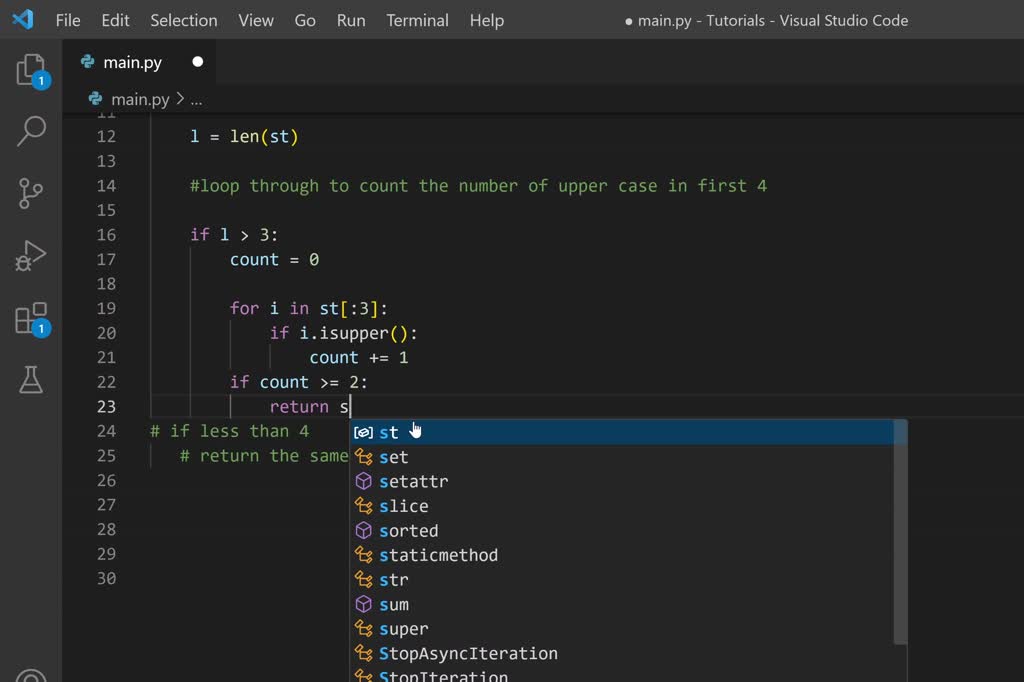The height and width of the screenshot is (682, 1024).
Task: Choose the str suggestion
Action: [x=623, y=579]
